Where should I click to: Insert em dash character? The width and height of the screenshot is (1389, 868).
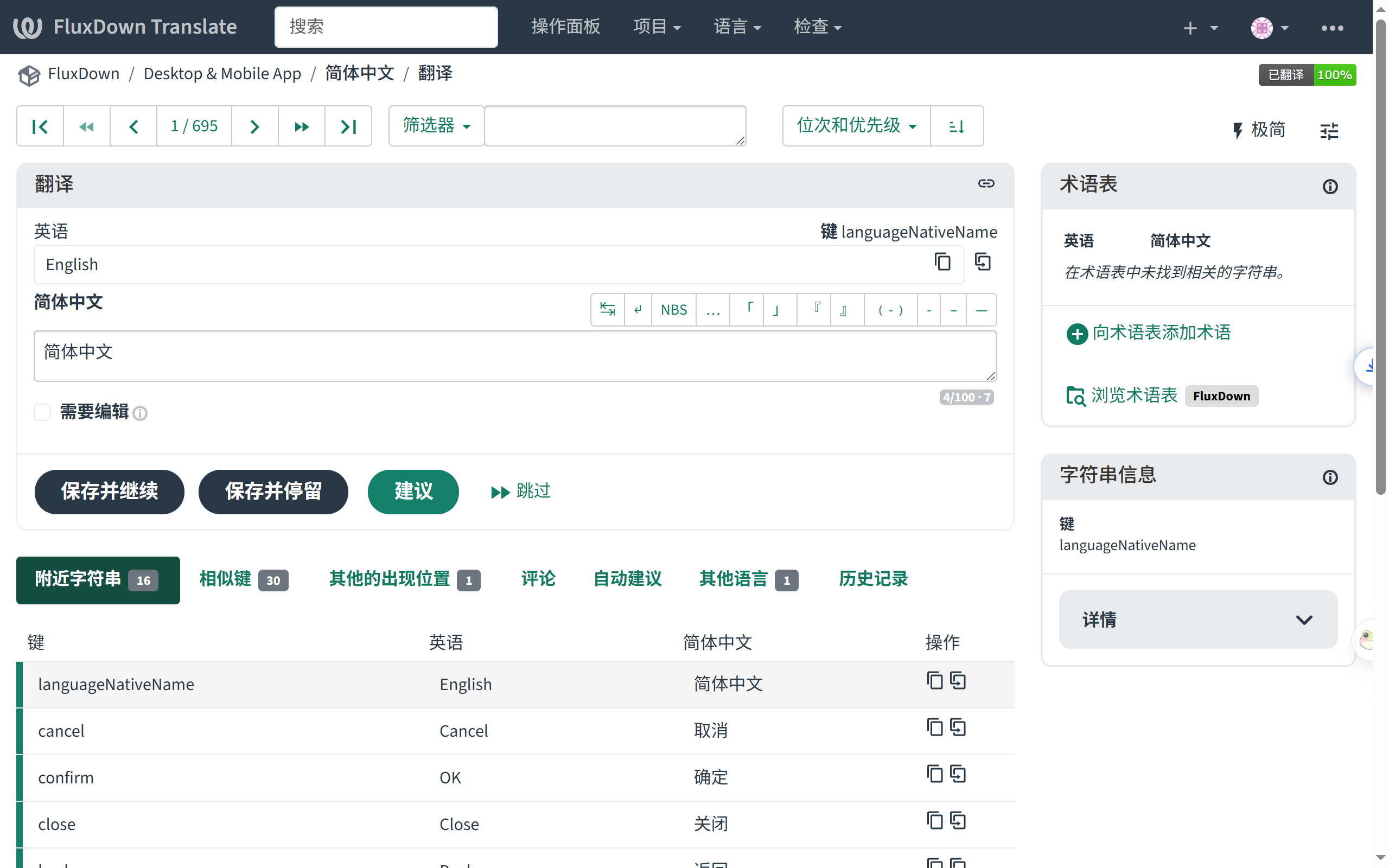[x=982, y=310]
